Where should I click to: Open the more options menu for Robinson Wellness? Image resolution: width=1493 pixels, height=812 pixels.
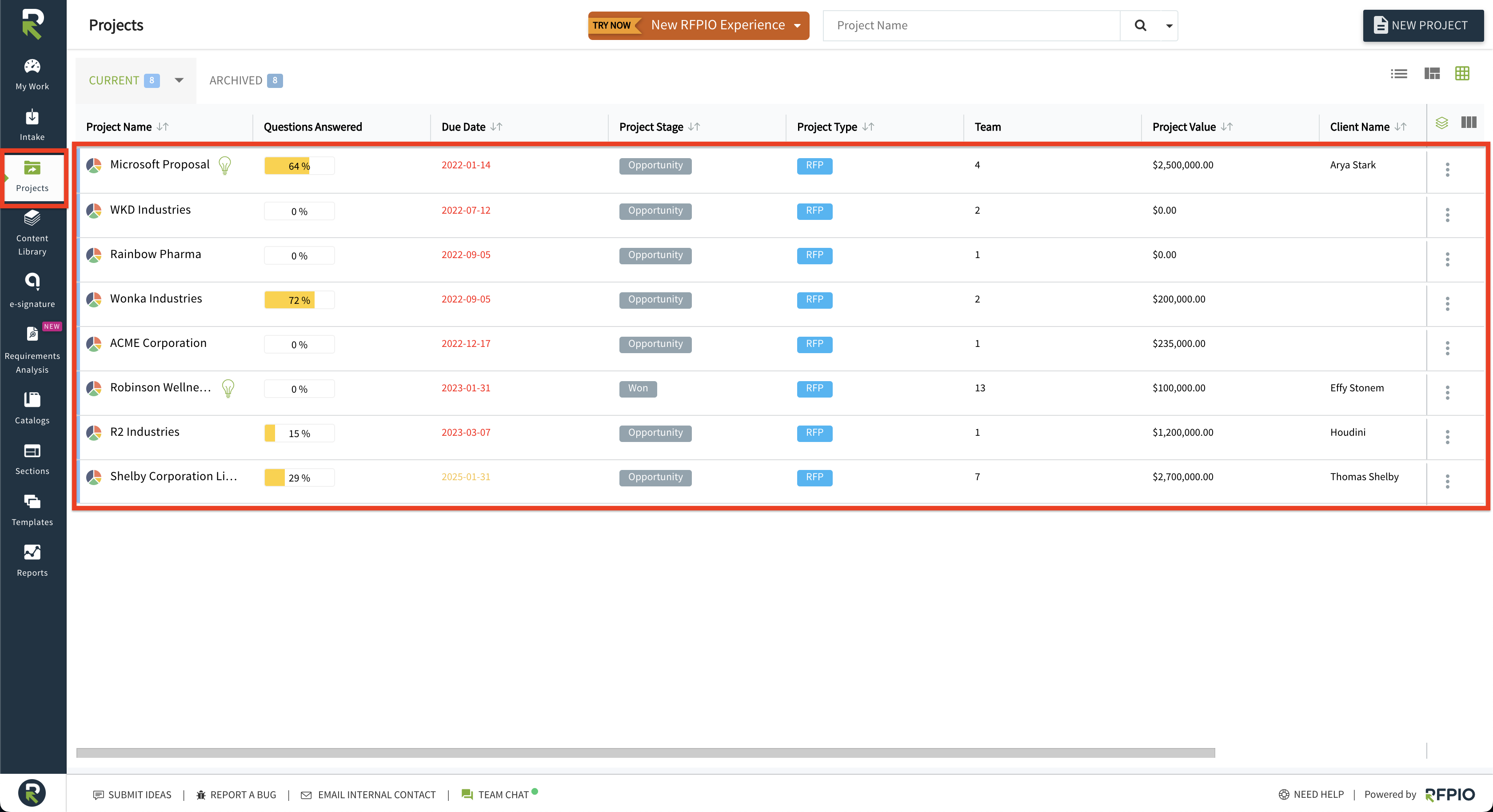click(1447, 393)
